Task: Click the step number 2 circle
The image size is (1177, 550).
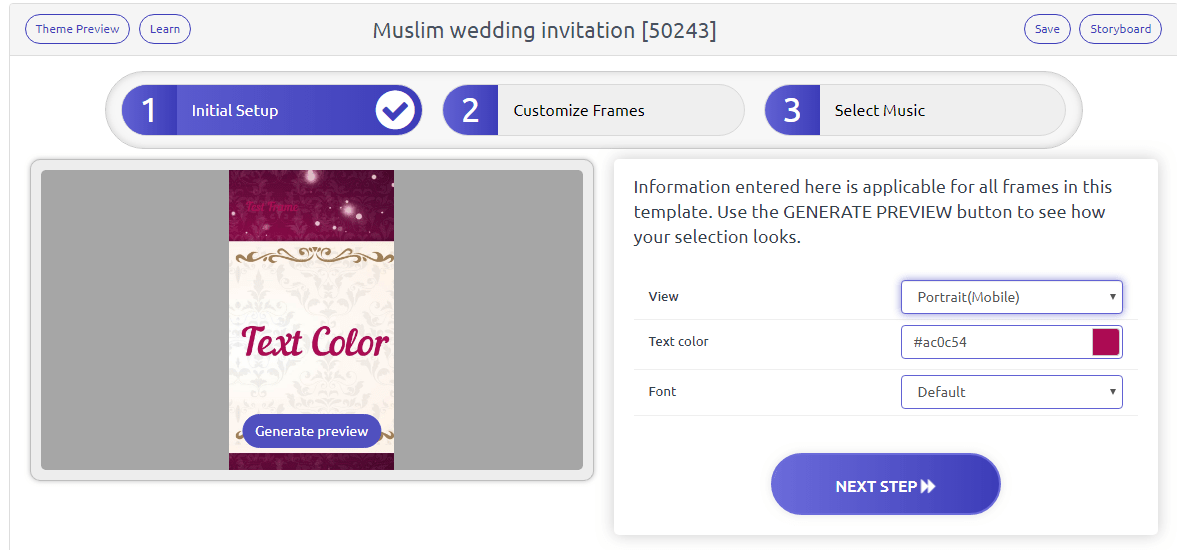Action: [x=471, y=110]
